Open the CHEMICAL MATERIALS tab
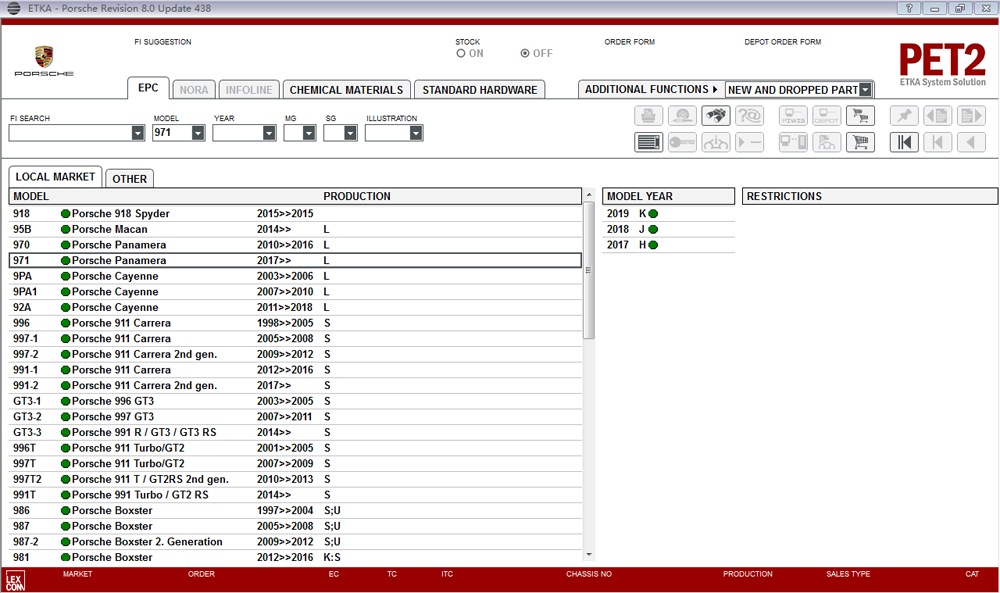1000x593 pixels. click(346, 90)
